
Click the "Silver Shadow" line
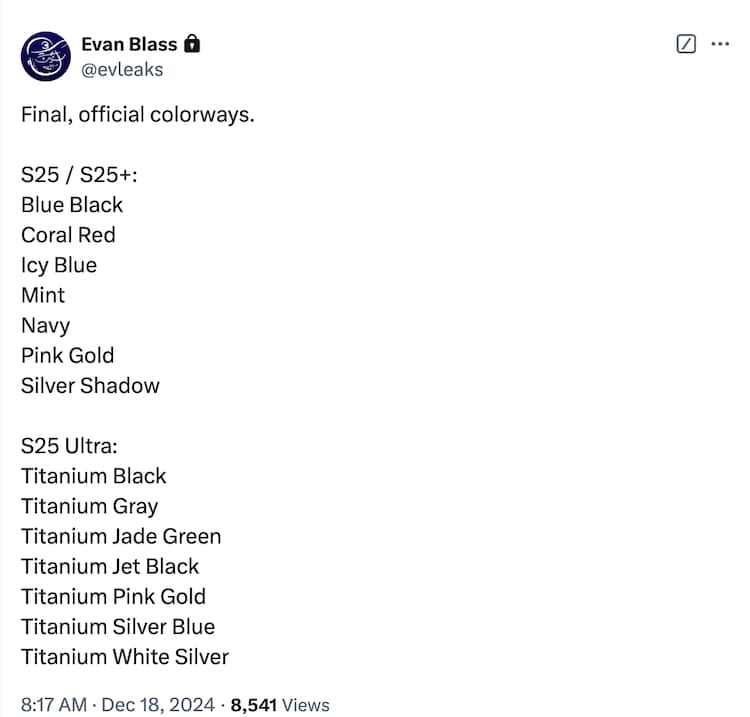(x=90, y=385)
